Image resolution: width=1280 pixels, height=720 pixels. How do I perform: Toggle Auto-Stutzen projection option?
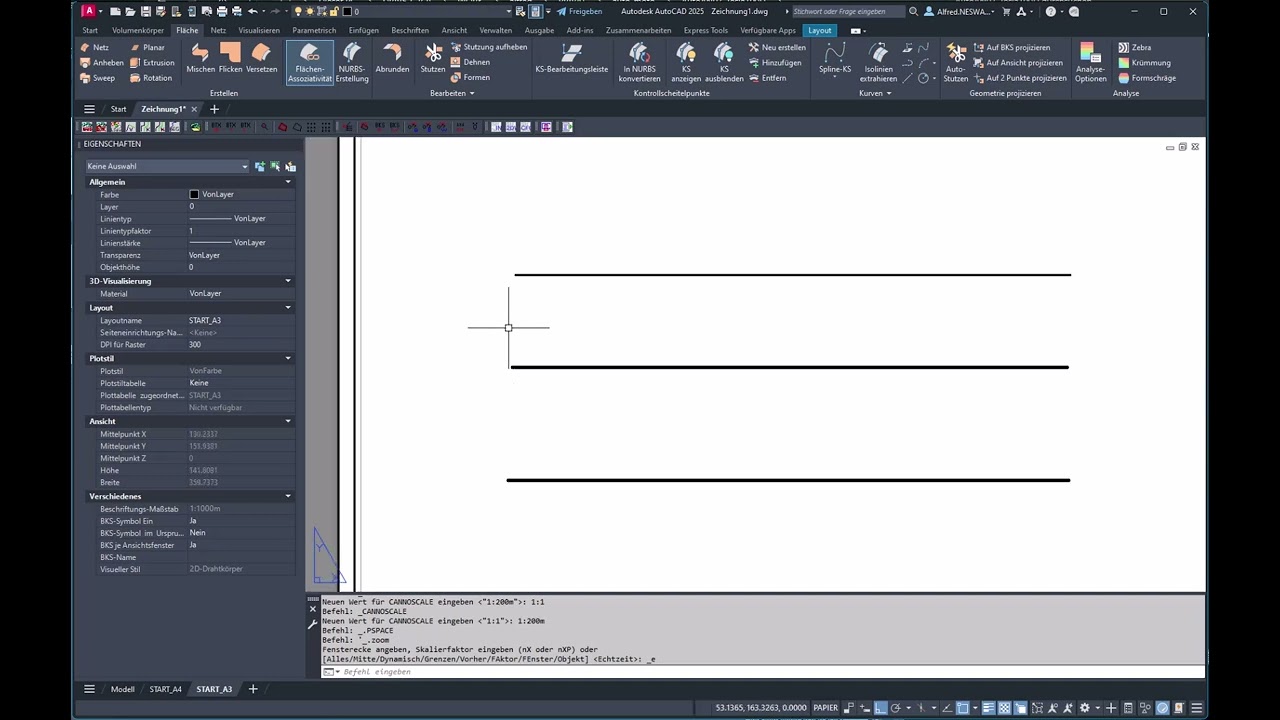(x=956, y=62)
